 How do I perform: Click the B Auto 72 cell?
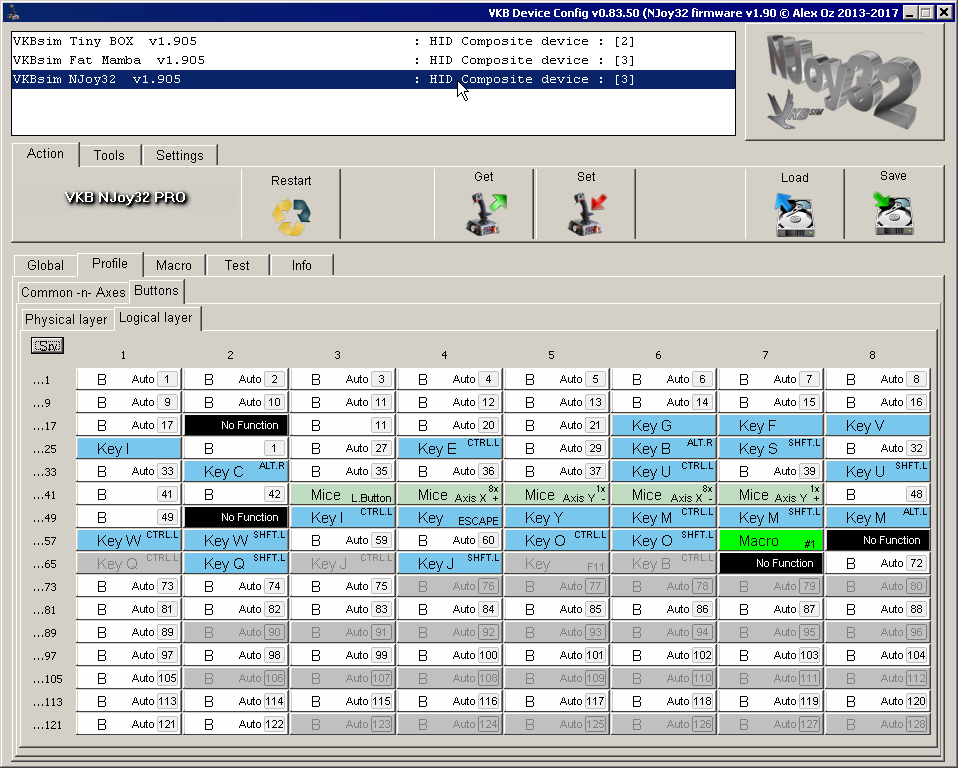pos(878,563)
